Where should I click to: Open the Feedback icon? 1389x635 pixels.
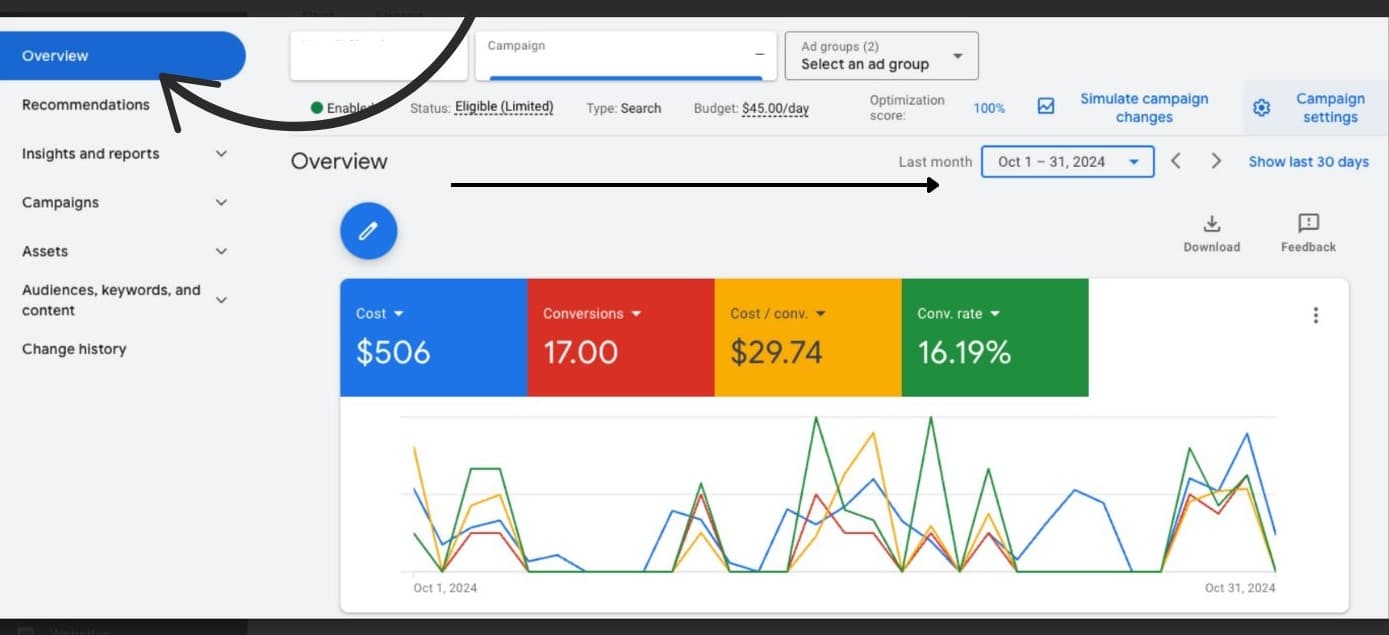(1308, 223)
